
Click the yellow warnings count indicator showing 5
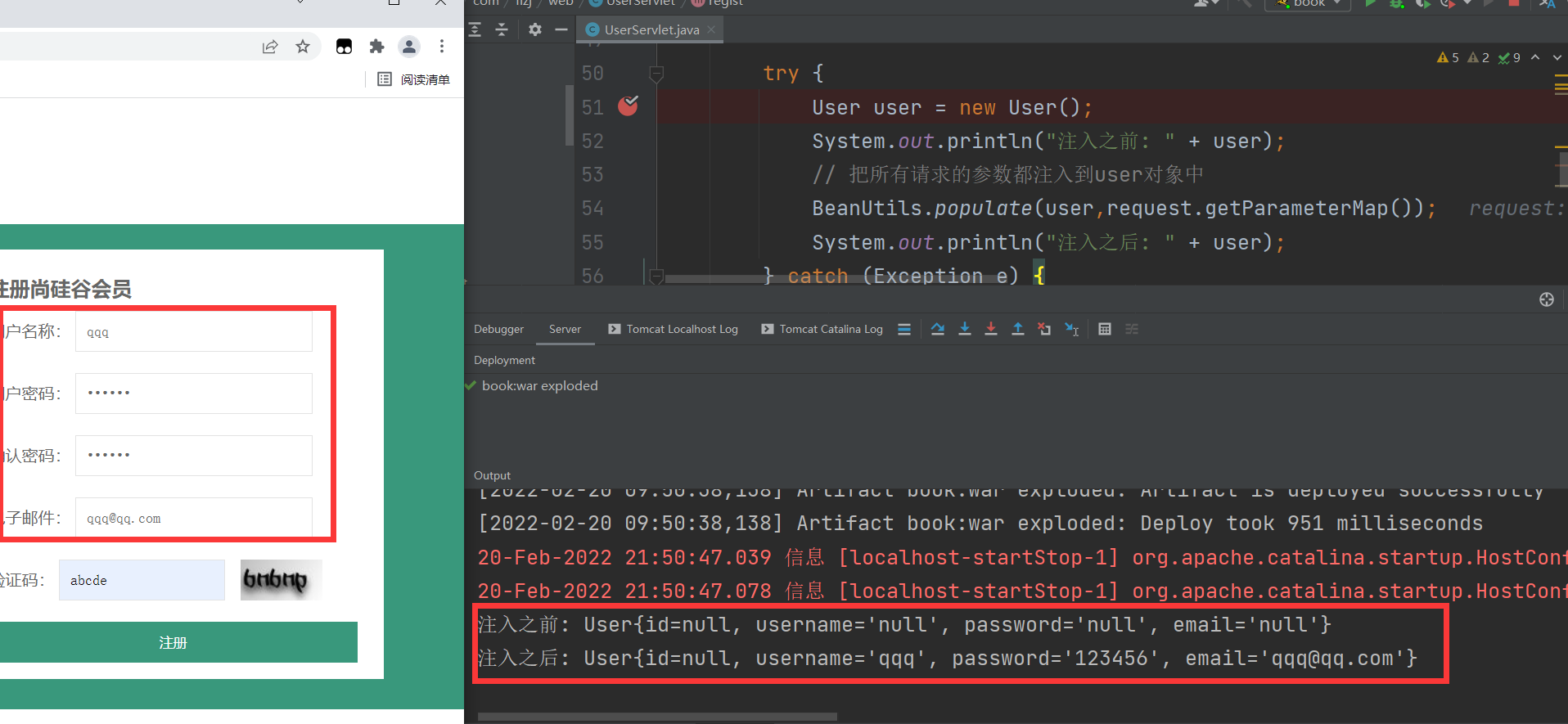(x=1448, y=57)
